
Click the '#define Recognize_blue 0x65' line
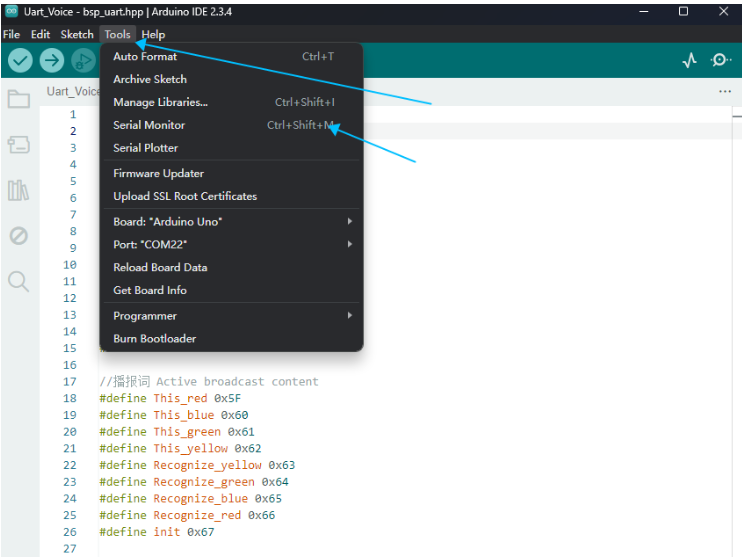[x=190, y=498]
